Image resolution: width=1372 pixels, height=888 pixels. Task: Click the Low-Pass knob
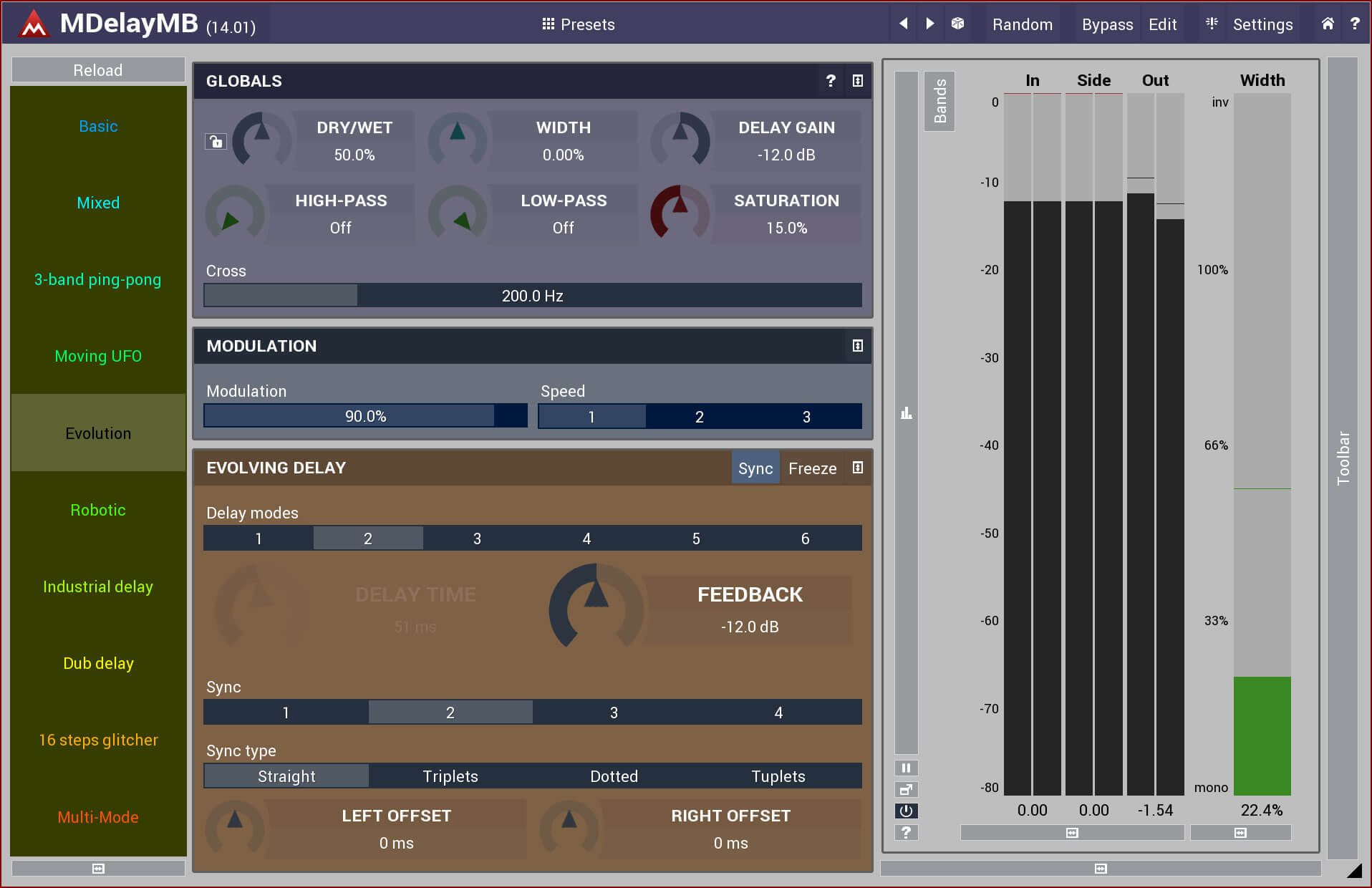[x=458, y=213]
